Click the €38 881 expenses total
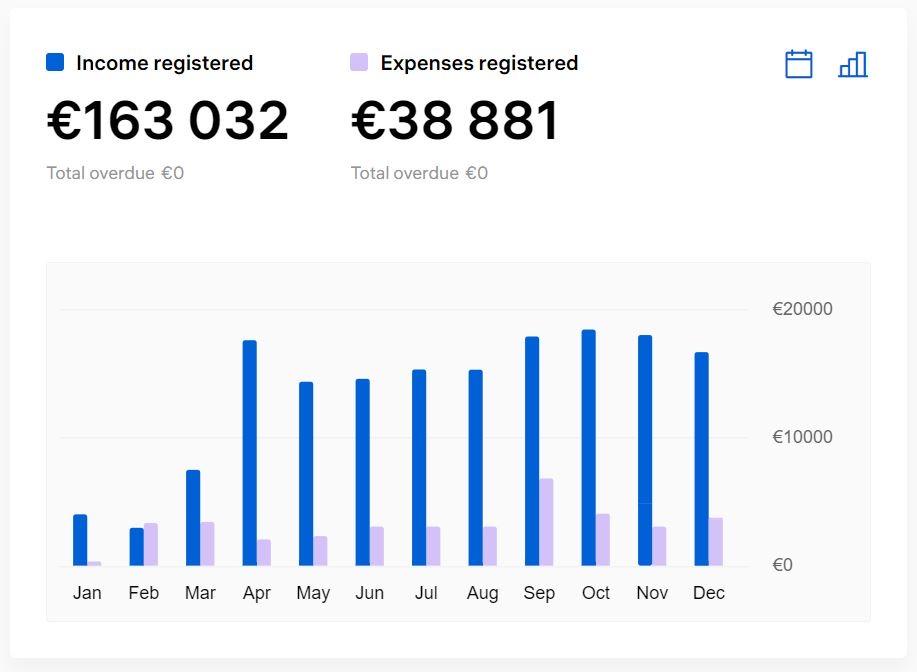 [x=455, y=120]
